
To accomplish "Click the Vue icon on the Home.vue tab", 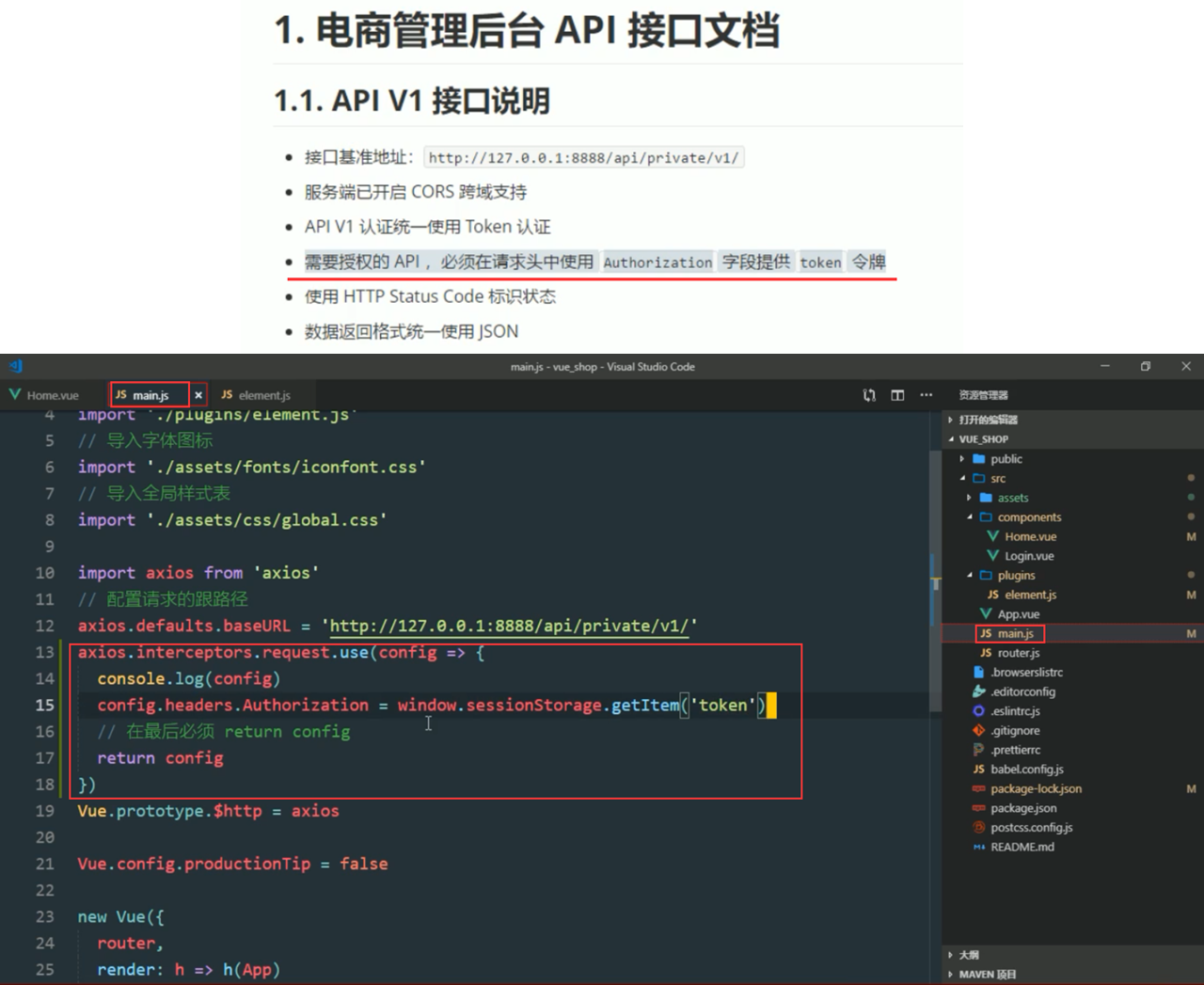I will pyautogui.click(x=15, y=394).
